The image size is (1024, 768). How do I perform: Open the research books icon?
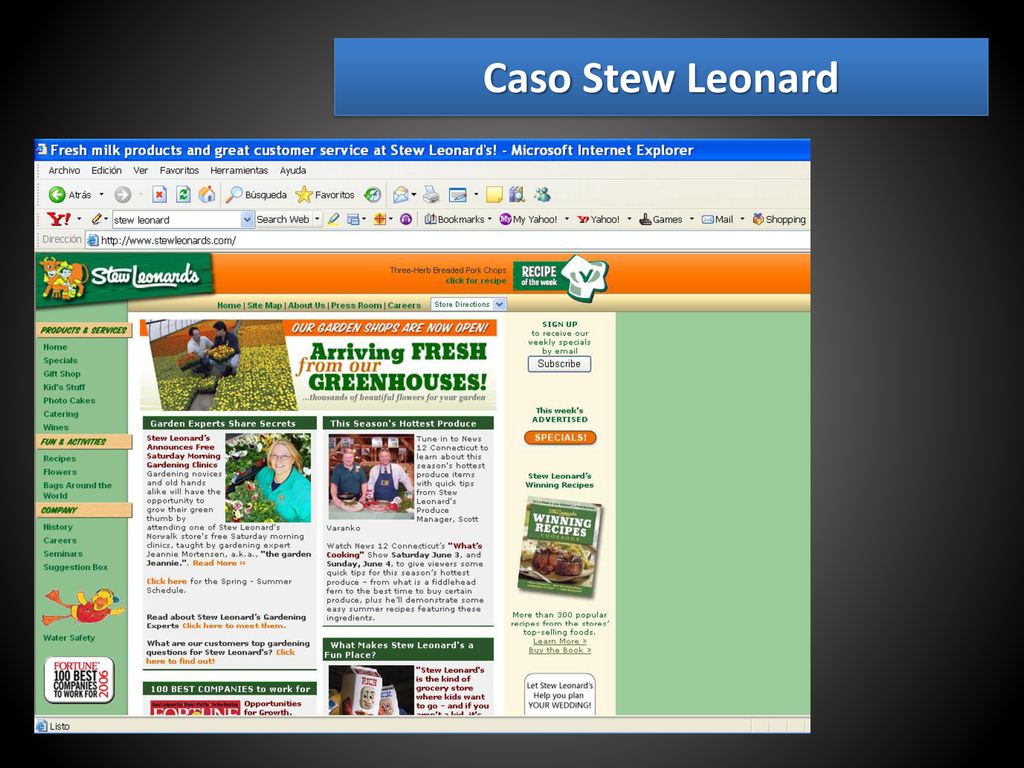tap(517, 195)
